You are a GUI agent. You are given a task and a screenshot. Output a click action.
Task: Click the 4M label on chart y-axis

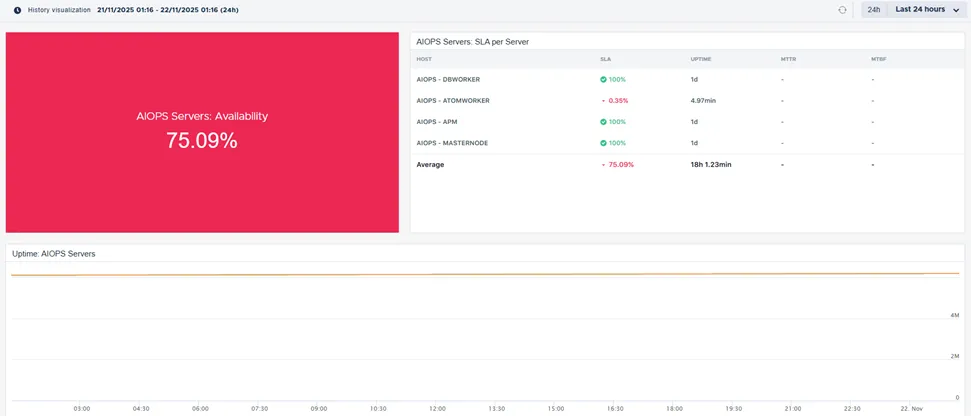955,316
